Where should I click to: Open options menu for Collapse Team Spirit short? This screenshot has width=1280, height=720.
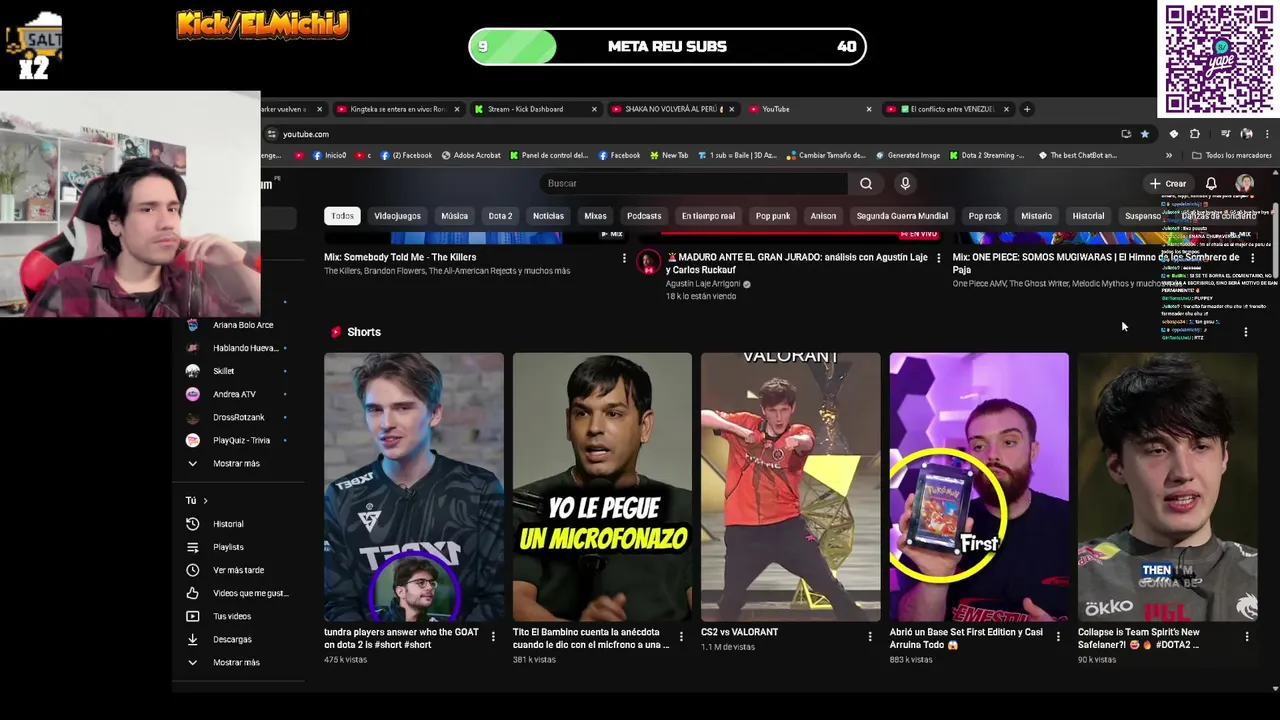coord(1247,636)
